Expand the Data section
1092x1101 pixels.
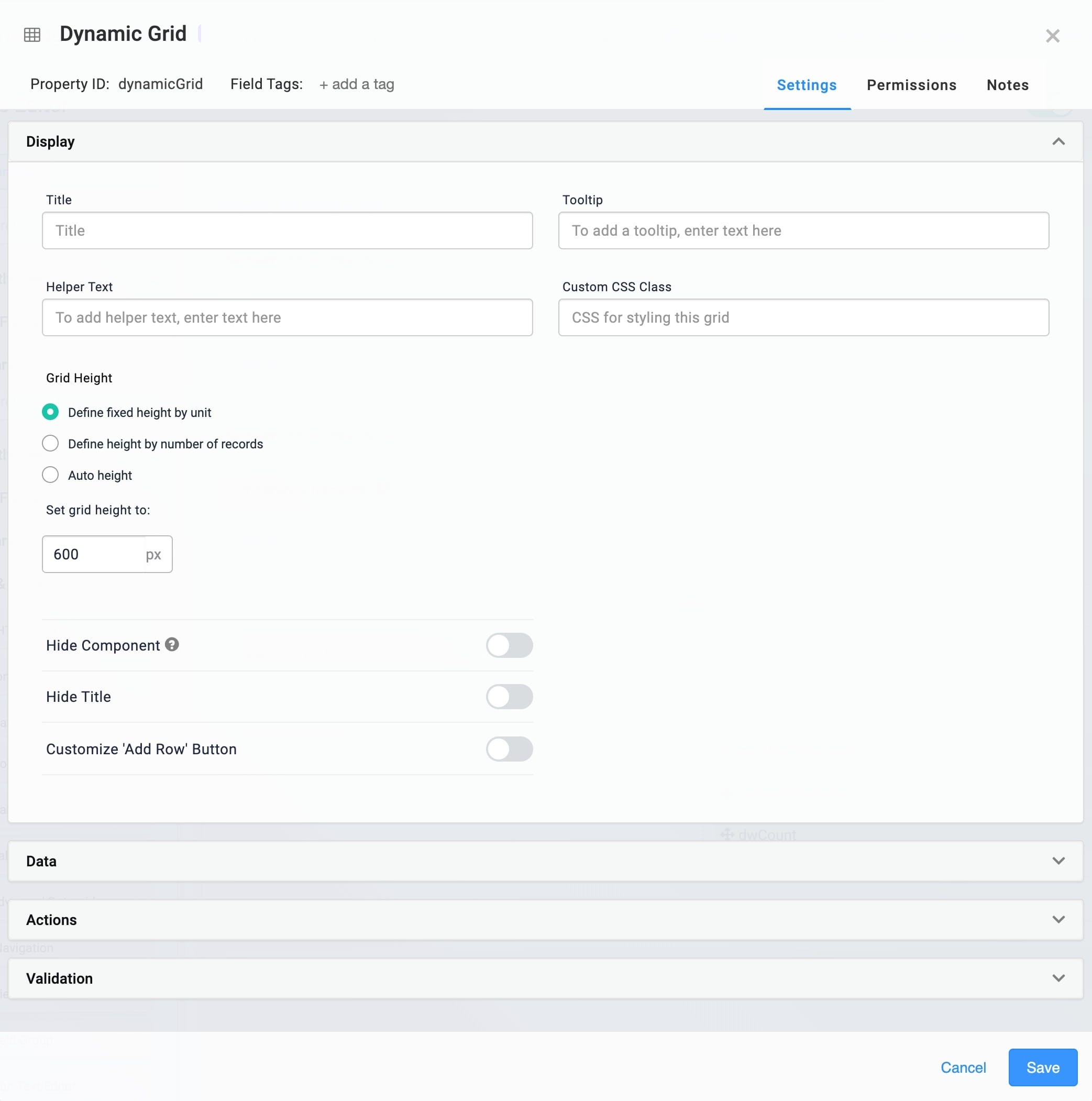pyautogui.click(x=545, y=861)
